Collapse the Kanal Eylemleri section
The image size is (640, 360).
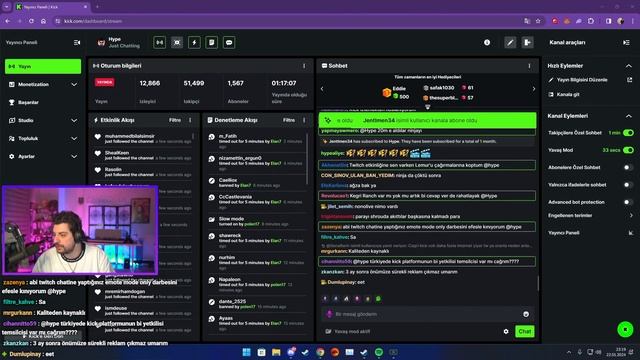coord(629,116)
